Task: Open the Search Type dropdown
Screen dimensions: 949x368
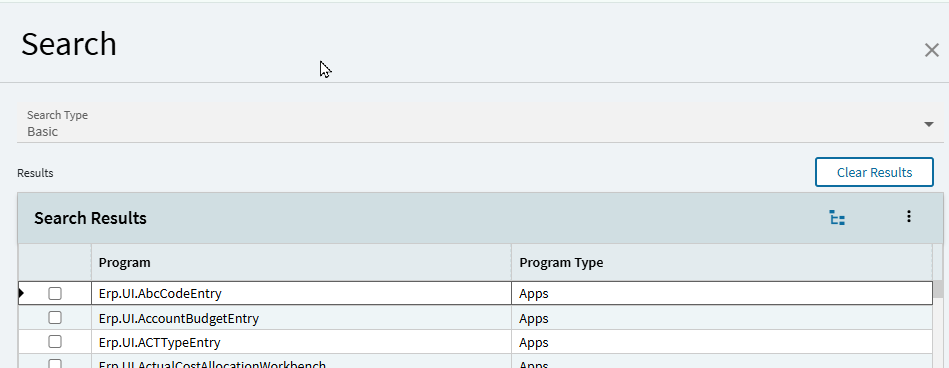Action: [480, 123]
